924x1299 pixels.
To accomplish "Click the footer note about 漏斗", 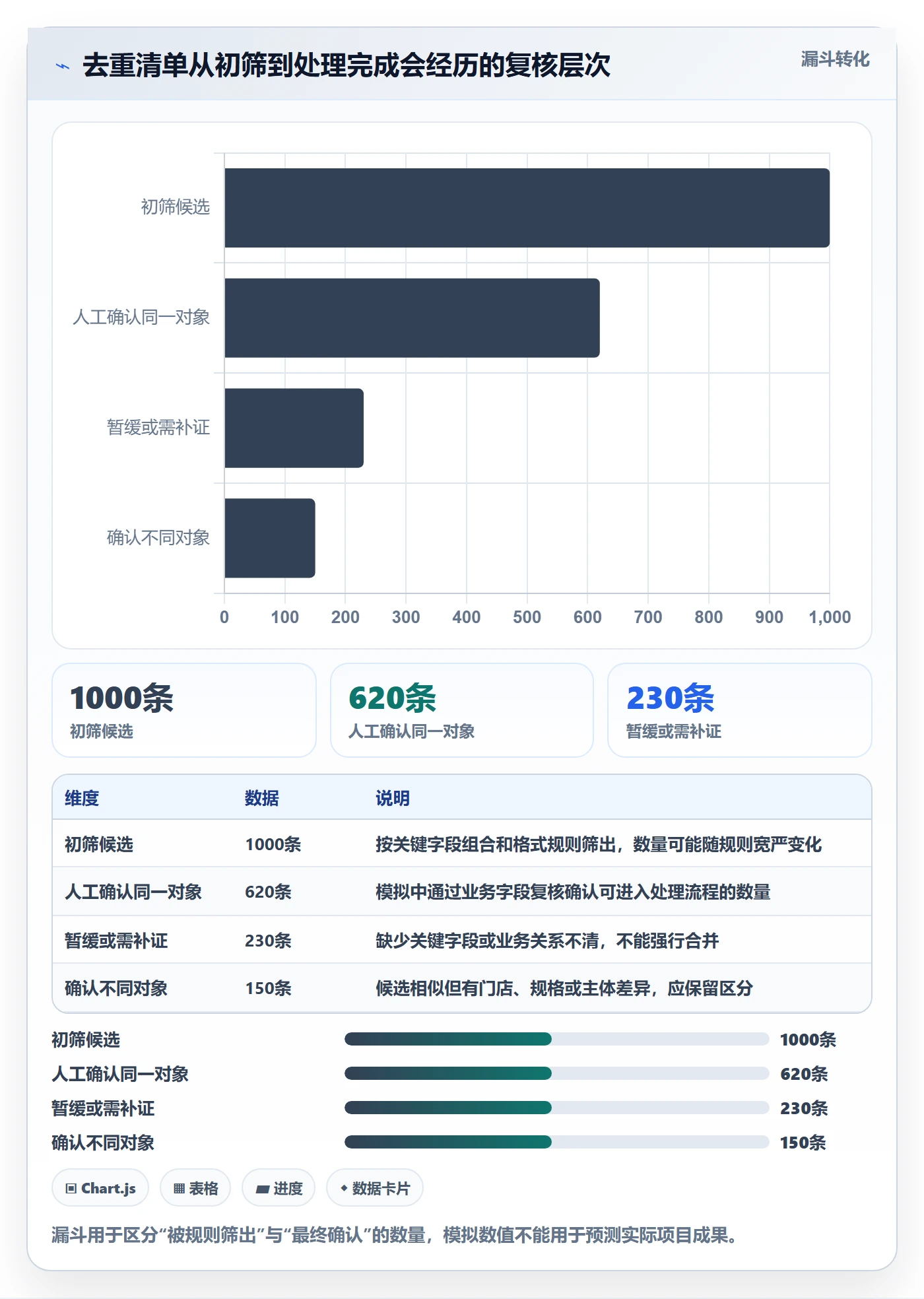I will [395, 1235].
